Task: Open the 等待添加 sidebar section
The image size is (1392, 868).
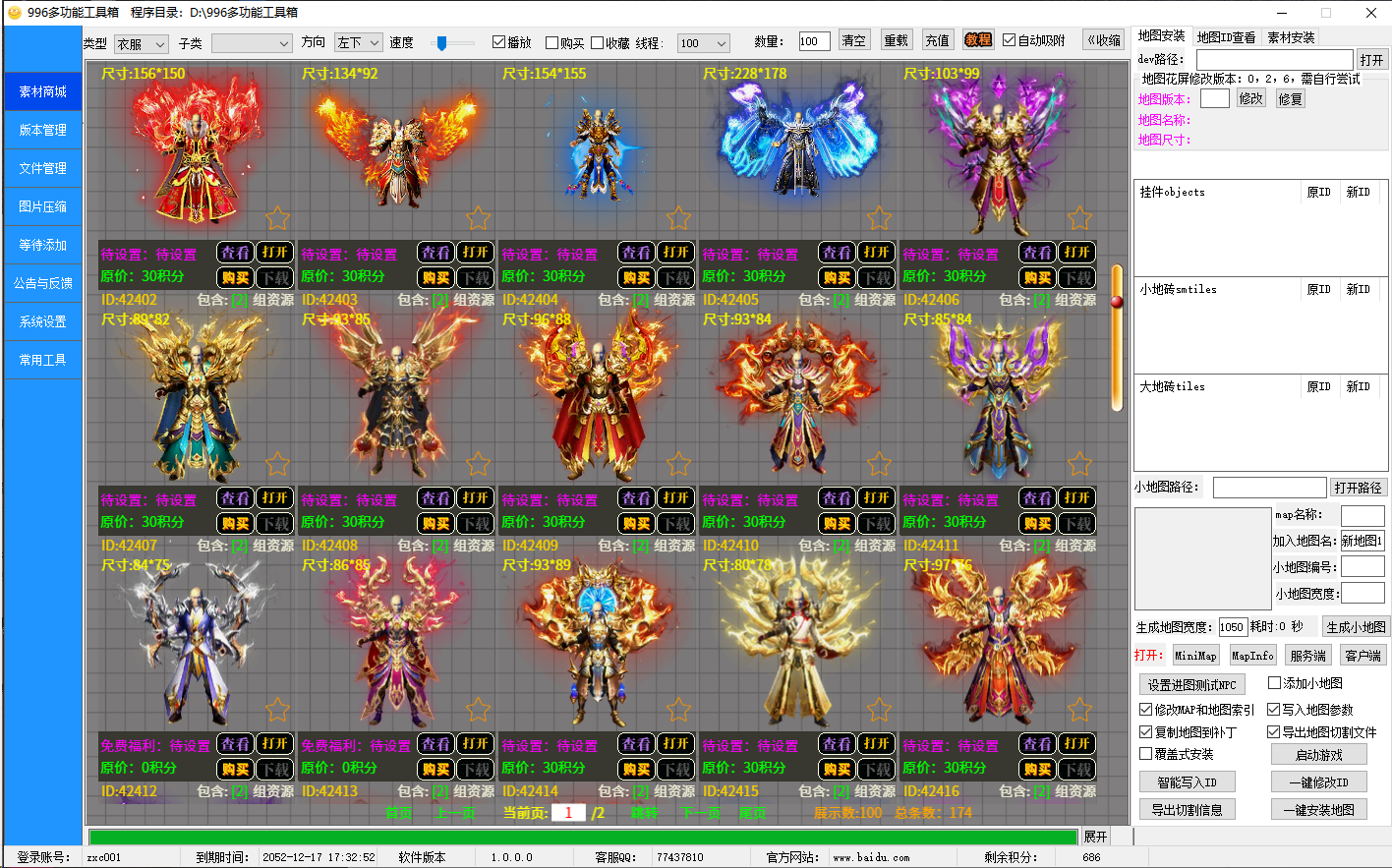Action: click(x=43, y=245)
